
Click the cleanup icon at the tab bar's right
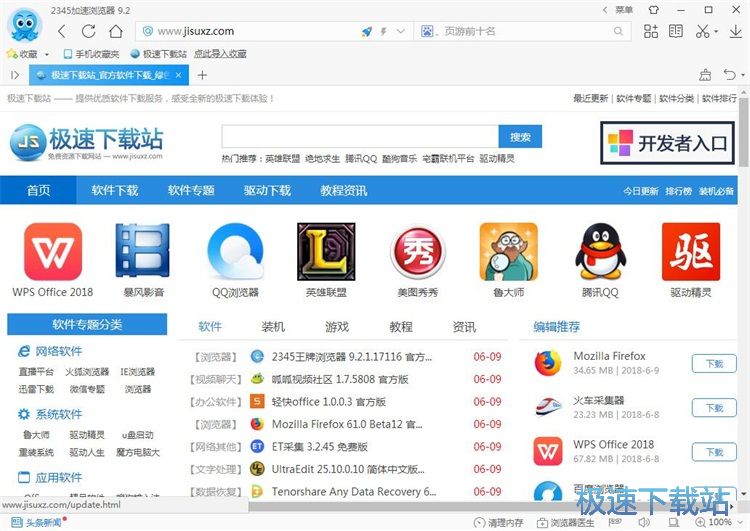click(705, 75)
